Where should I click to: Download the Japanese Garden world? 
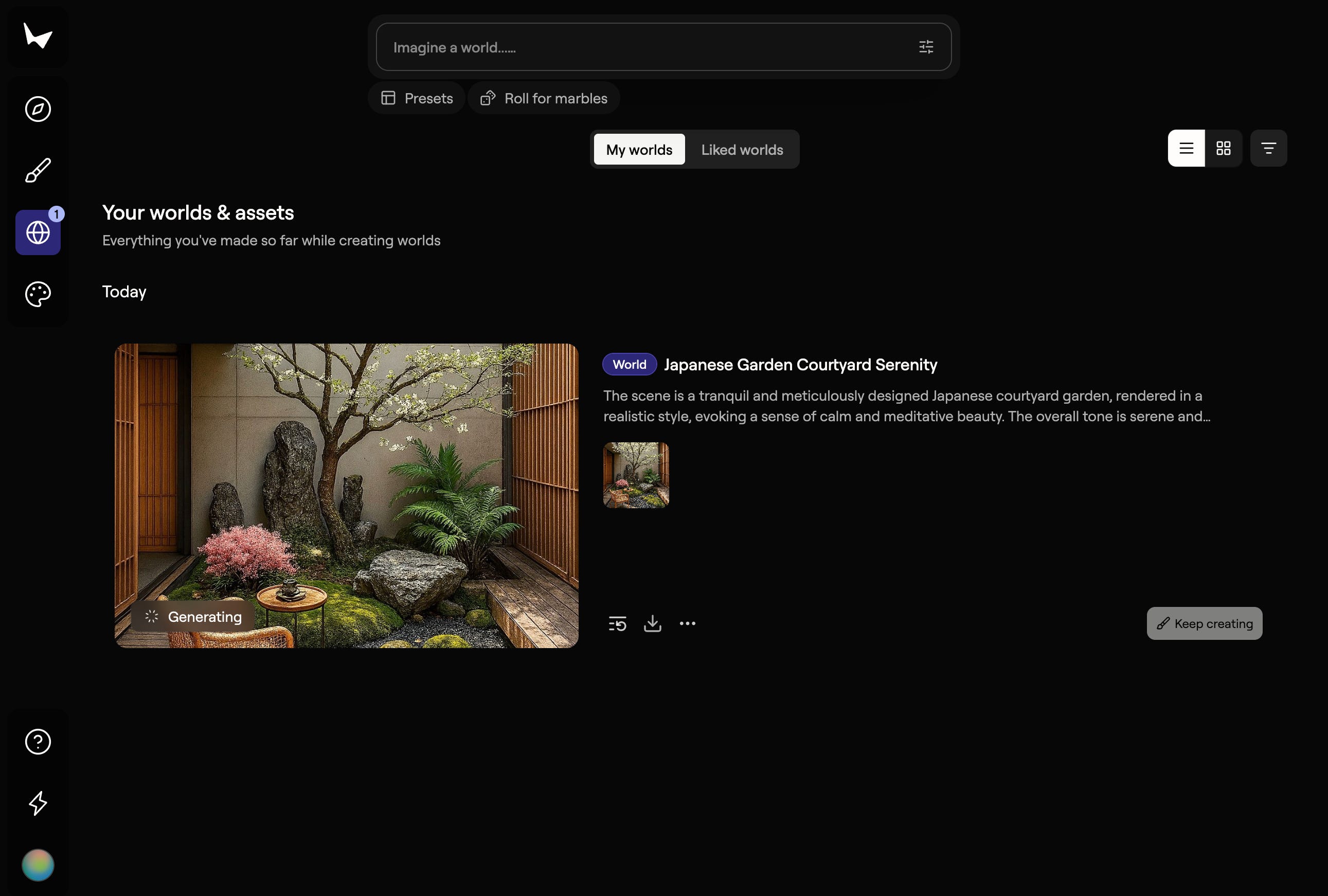point(652,623)
